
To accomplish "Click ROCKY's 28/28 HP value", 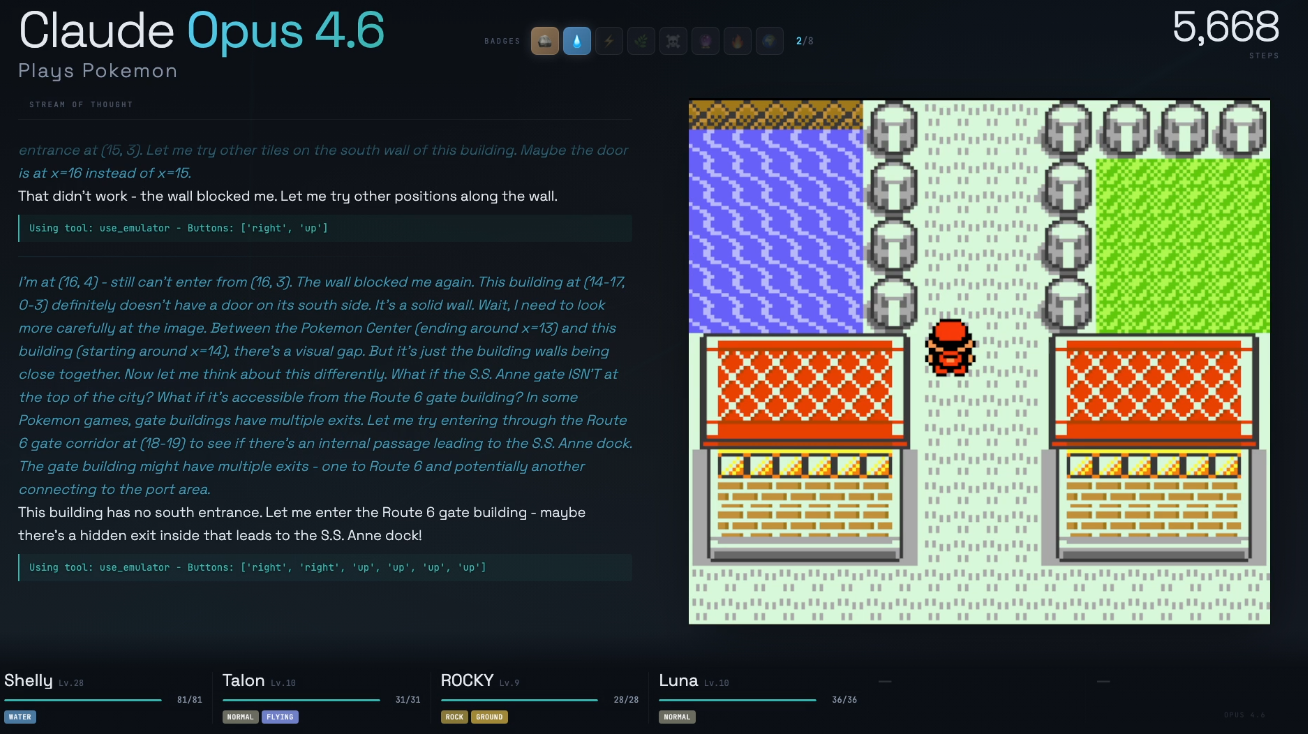I will click(x=625, y=700).
